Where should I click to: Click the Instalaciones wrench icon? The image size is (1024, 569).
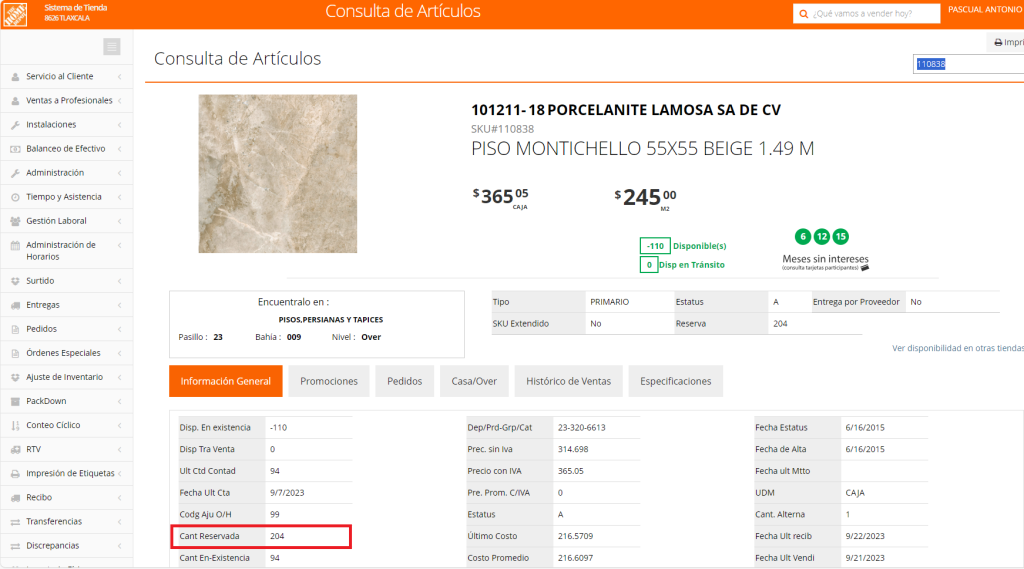click(x=15, y=125)
